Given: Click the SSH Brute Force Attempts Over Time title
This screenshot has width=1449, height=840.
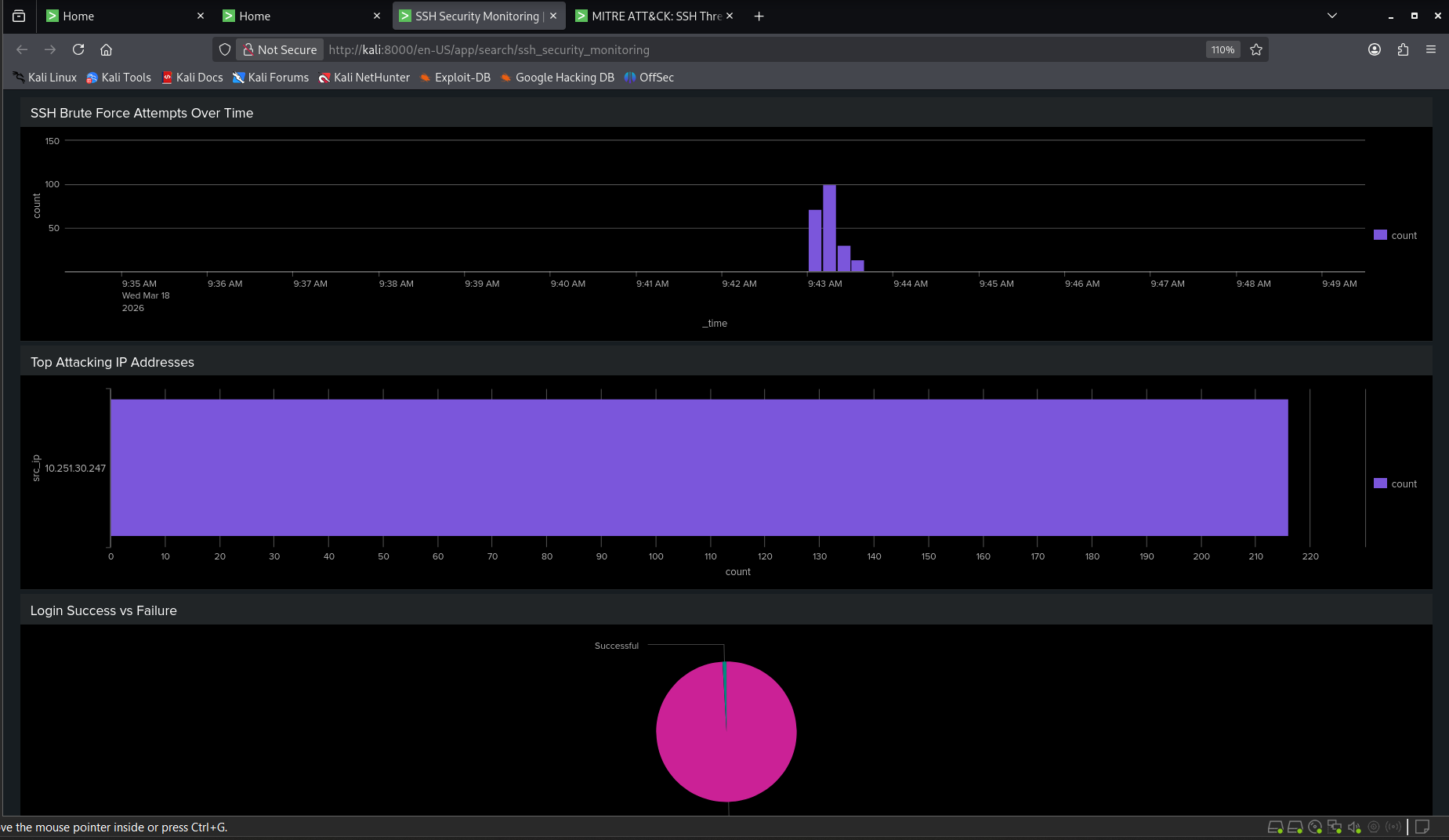Looking at the screenshot, I should click(x=142, y=113).
